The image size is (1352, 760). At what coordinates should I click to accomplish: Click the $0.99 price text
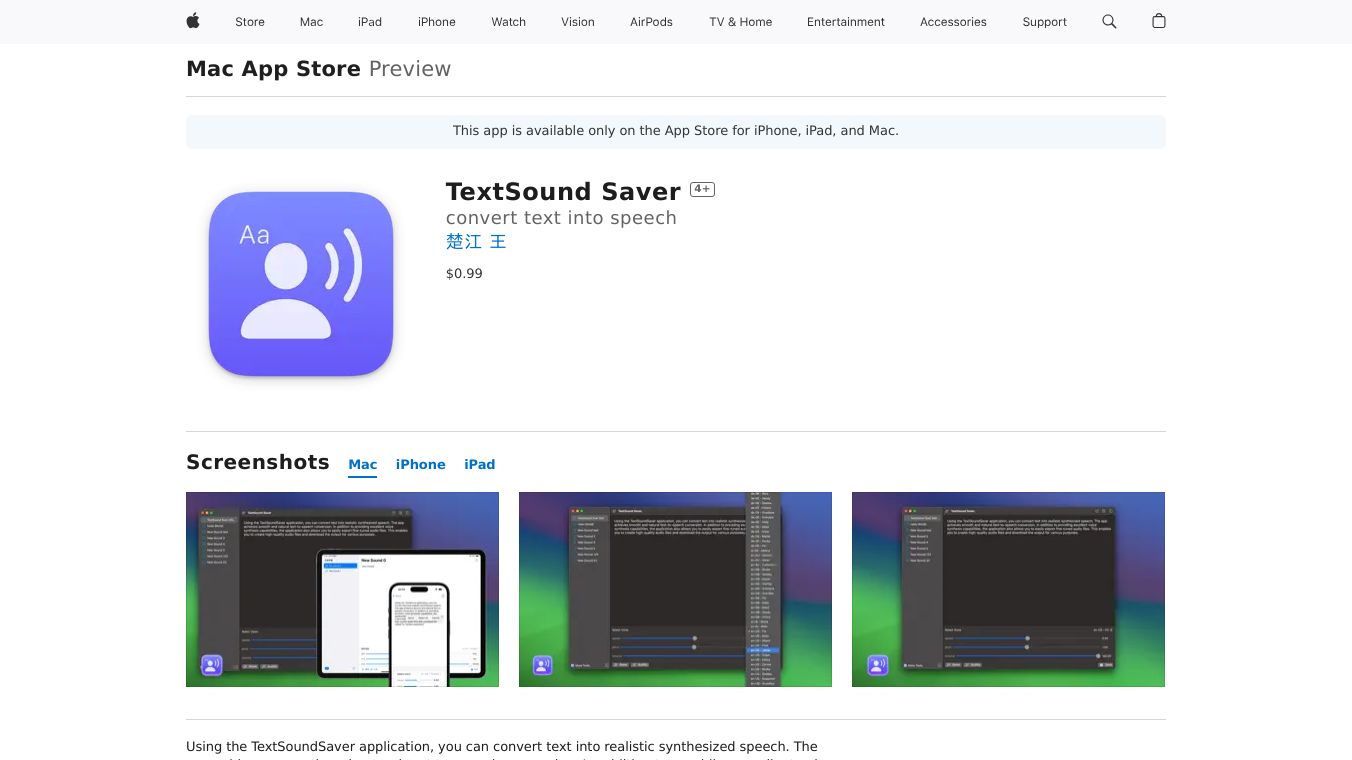point(464,274)
